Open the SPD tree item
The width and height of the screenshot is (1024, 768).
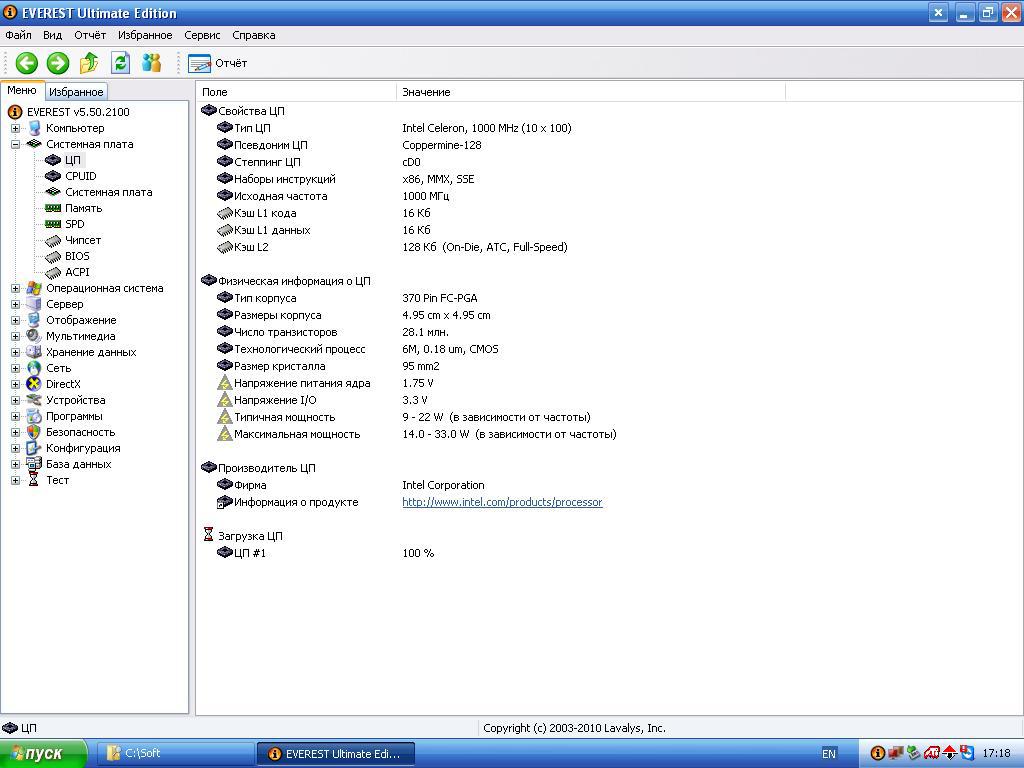click(x=74, y=224)
